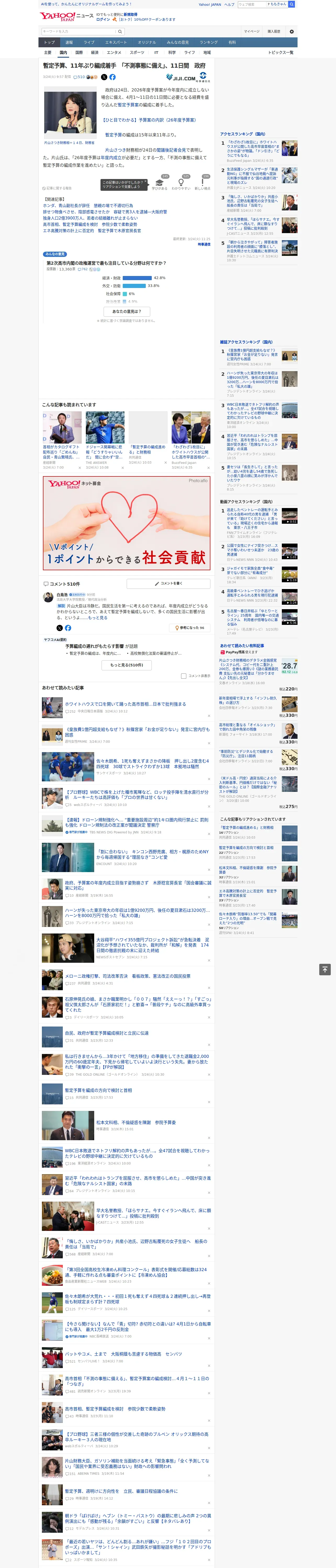React with 学びがある graduation cap icon

click(x=160, y=183)
